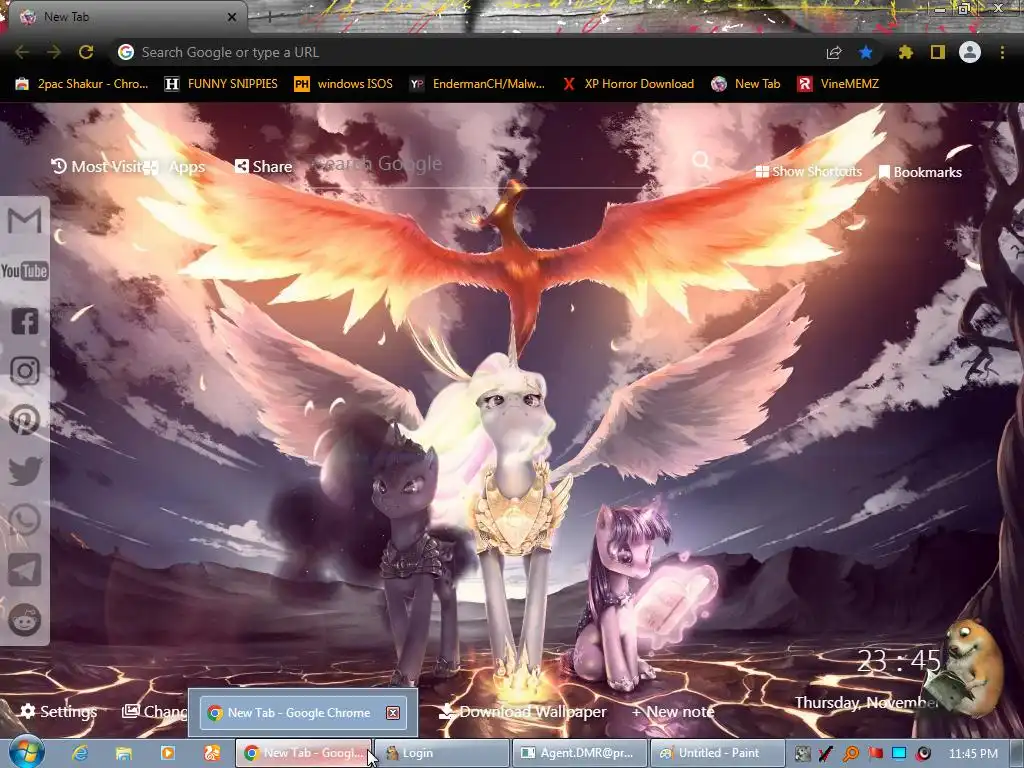This screenshot has height=768, width=1024.
Task: Click the red flag icon in the system tray
Action: 875,754
